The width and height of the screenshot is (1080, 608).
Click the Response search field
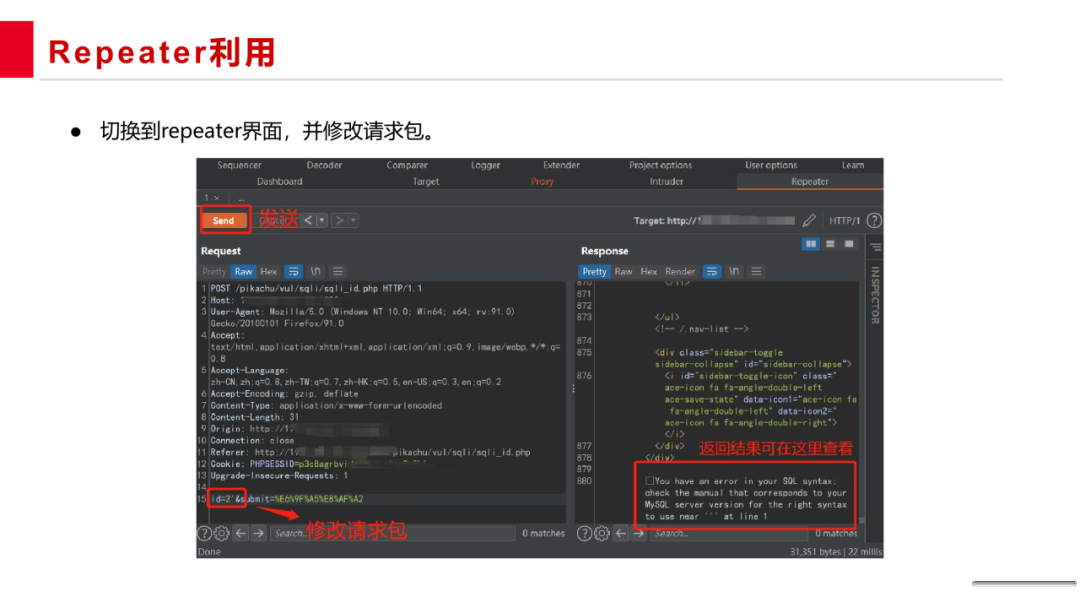(729, 533)
